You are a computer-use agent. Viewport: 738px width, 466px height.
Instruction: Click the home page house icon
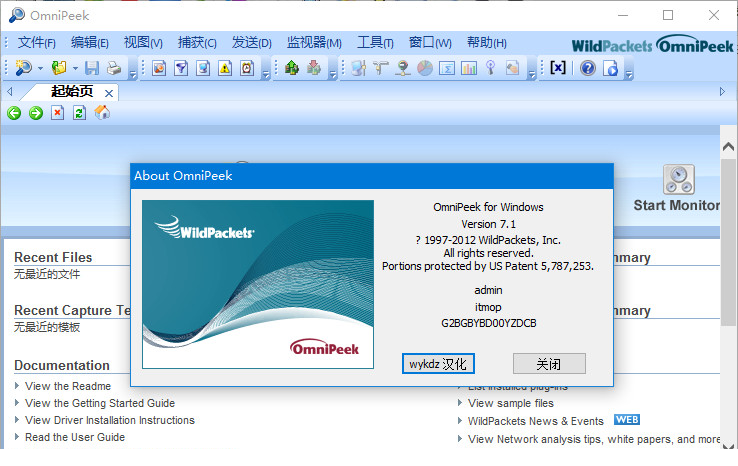102,112
